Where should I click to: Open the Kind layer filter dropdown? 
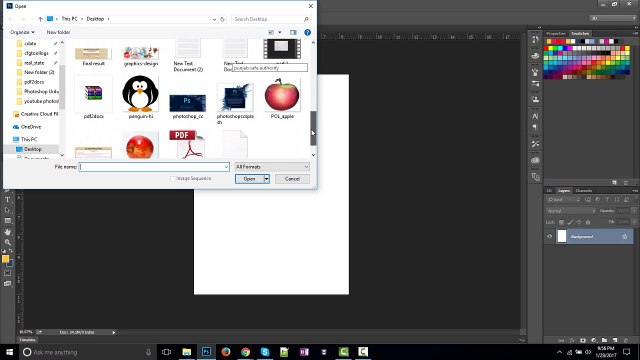point(563,200)
